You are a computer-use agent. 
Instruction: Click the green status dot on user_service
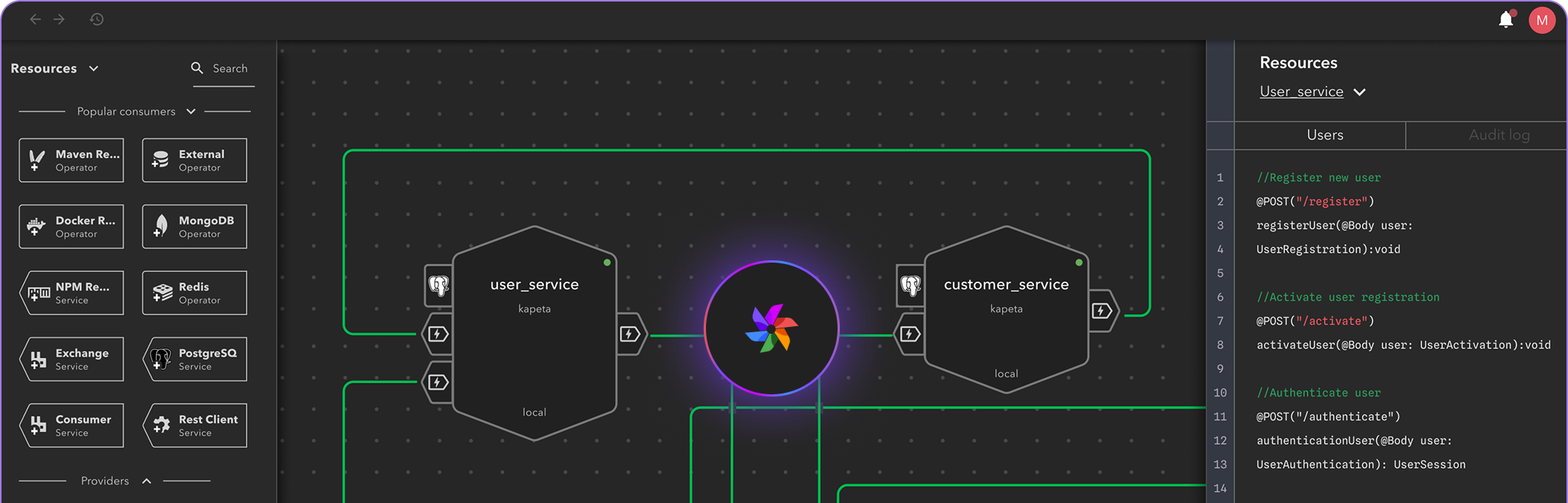click(607, 263)
